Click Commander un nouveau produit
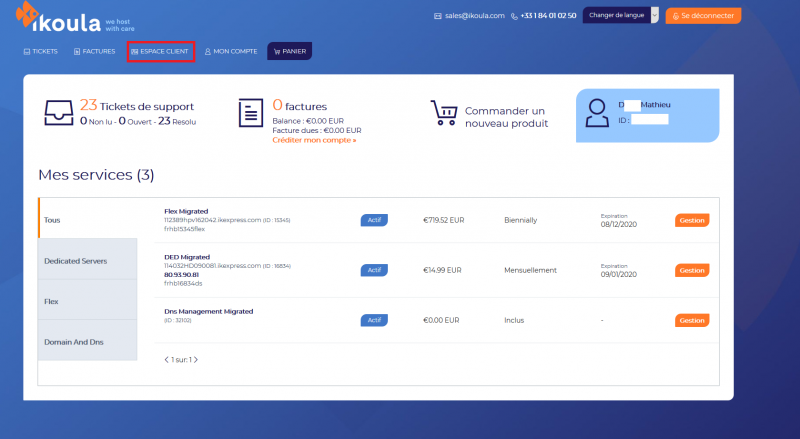The width and height of the screenshot is (800, 439). pos(506,117)
